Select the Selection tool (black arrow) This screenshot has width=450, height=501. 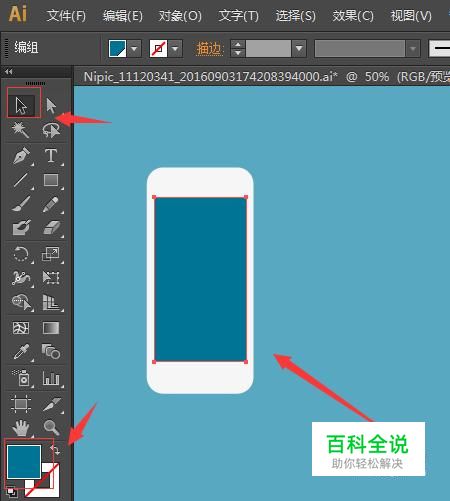(21, 106)
